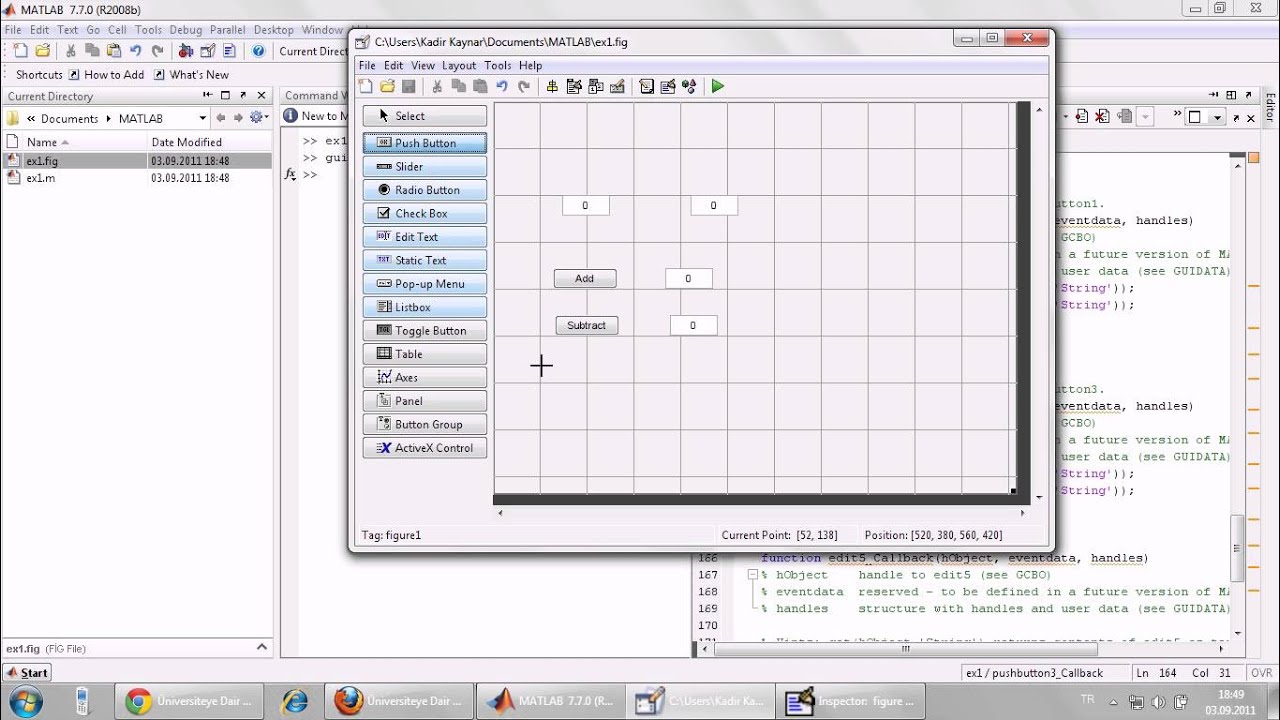
Task: Open the Tools menu in GUIDE window
Action: coord(497,66)
